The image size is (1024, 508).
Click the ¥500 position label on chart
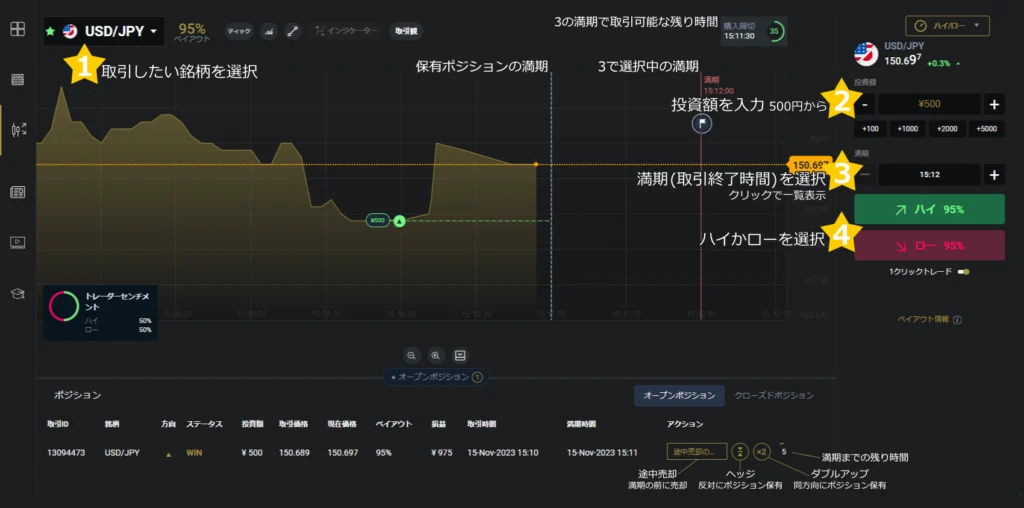point(377,221)
